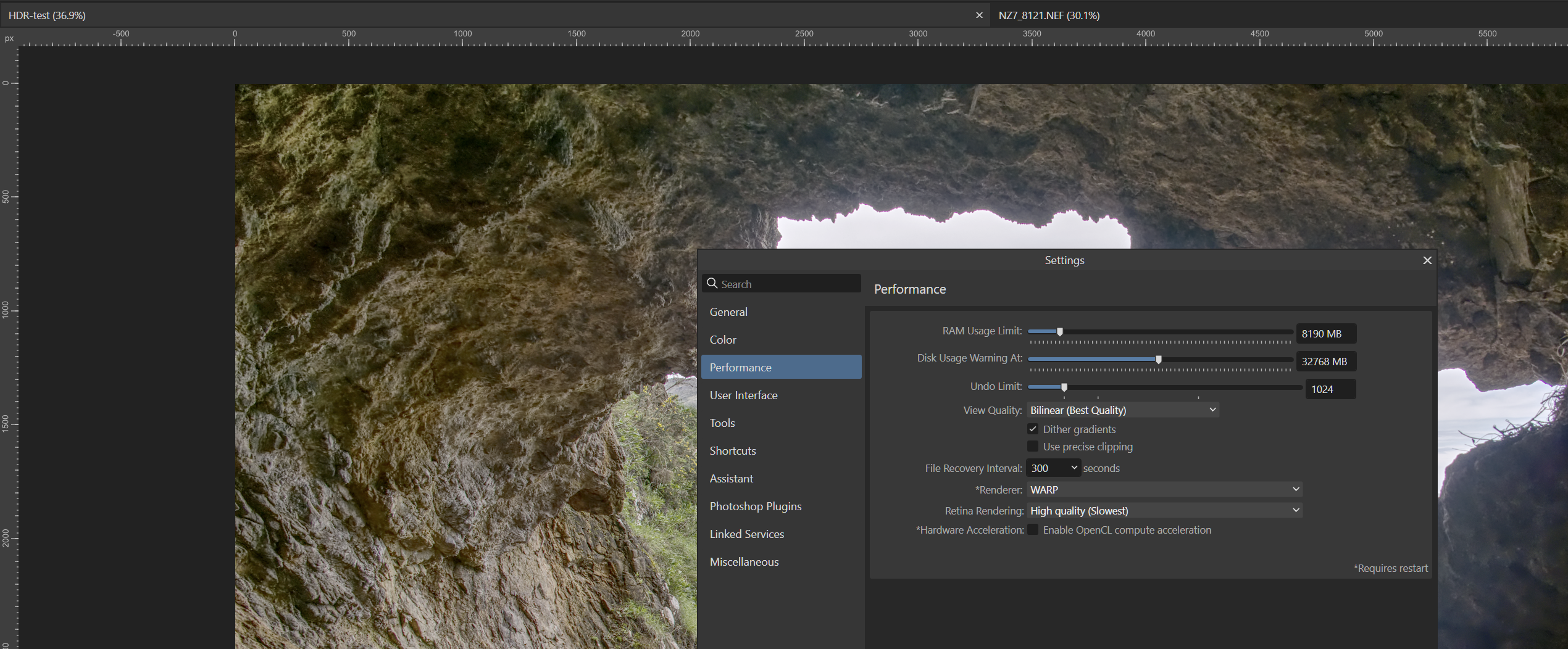Open the Color settings category

[x=781, y=339]
